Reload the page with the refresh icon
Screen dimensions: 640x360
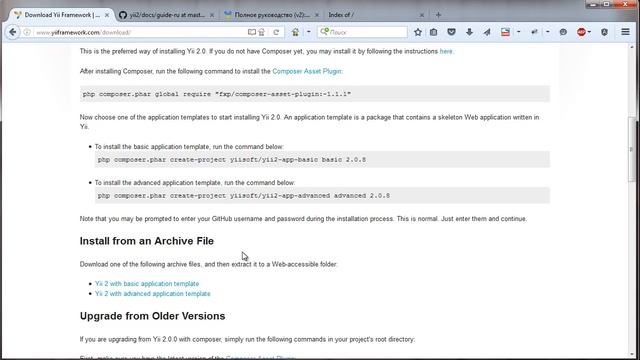[x=276, y=32]
